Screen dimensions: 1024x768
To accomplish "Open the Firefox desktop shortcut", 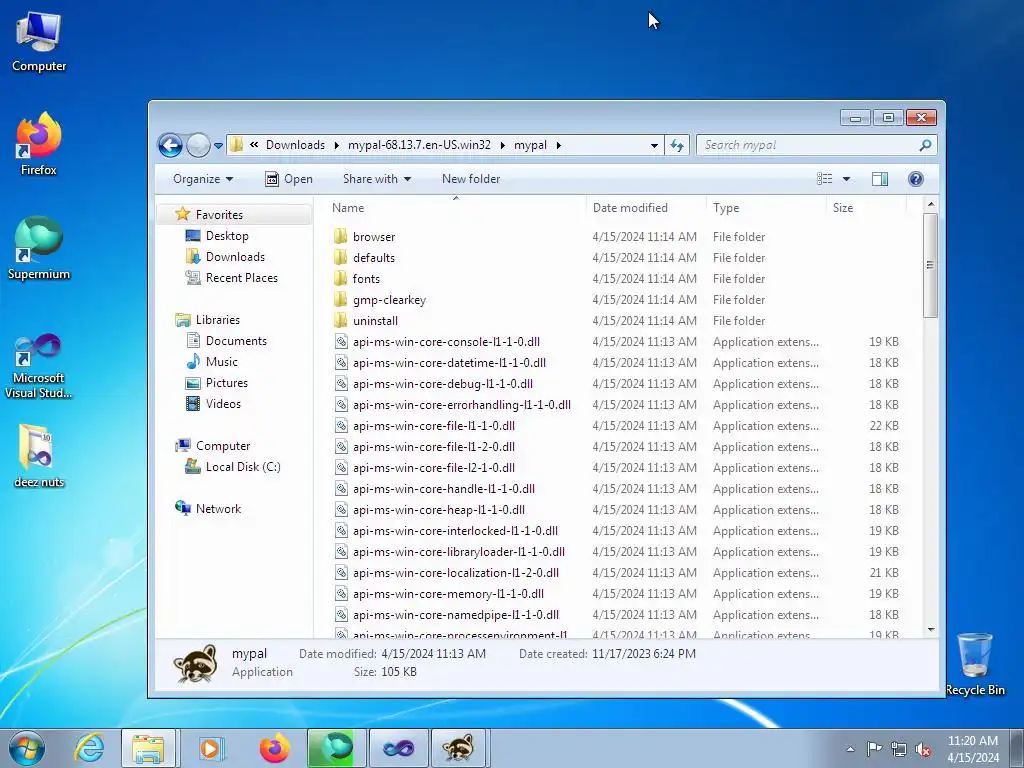I will 39,144.
